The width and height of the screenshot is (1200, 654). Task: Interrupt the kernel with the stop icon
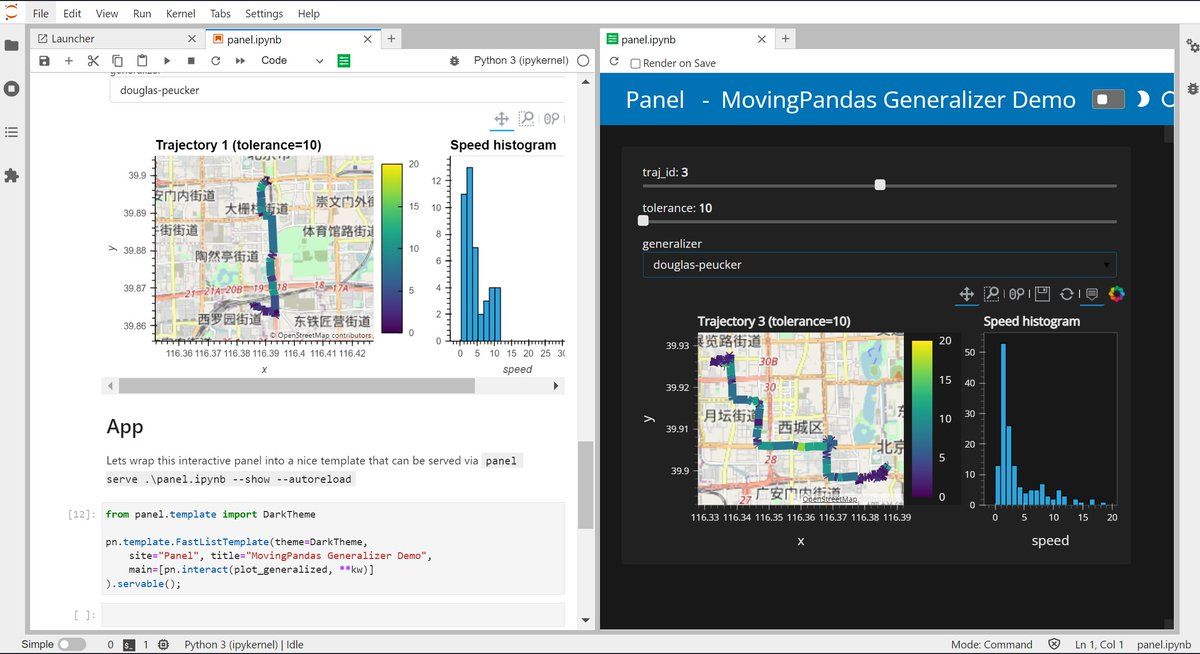(191, 61)
